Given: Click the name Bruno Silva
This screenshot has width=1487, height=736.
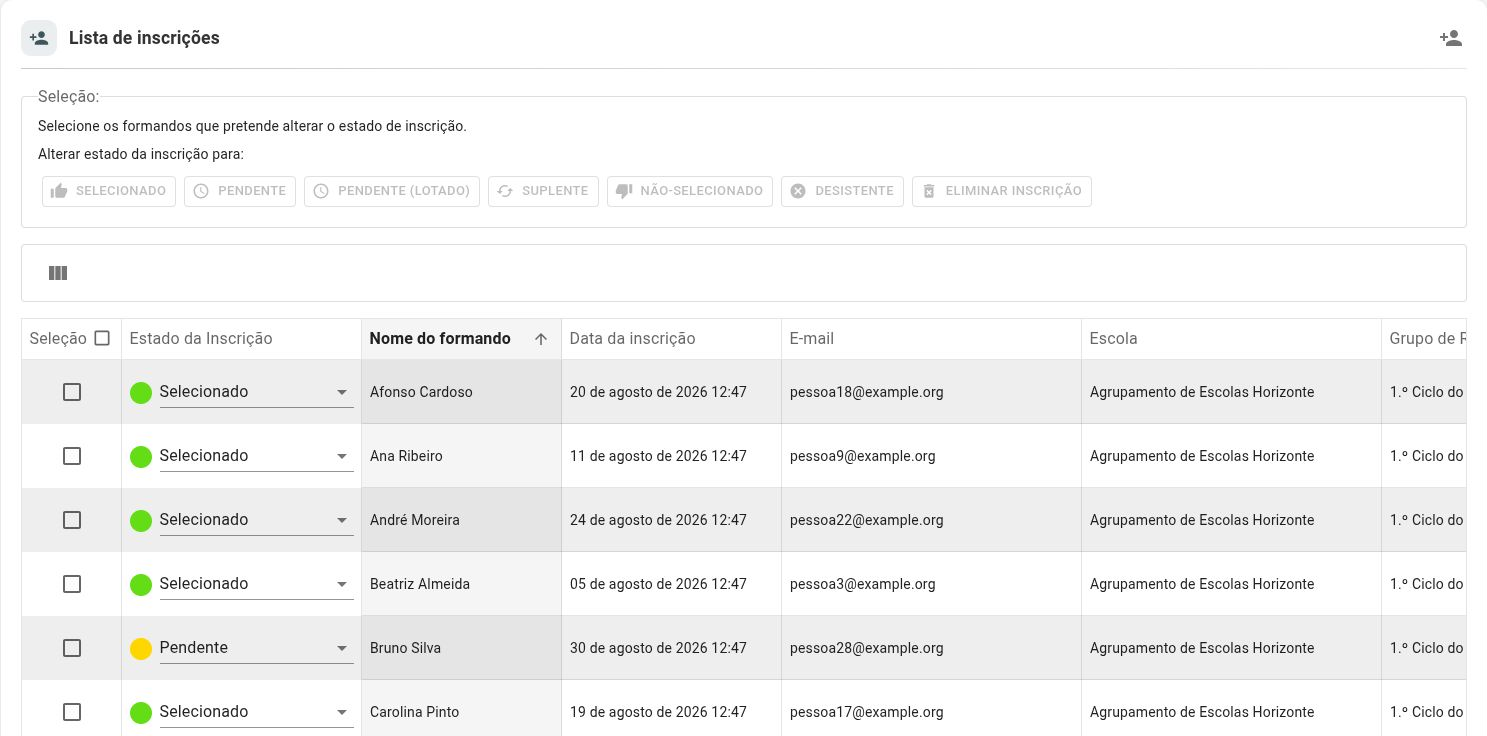Looking at the screenshot, I should point(405,648).
